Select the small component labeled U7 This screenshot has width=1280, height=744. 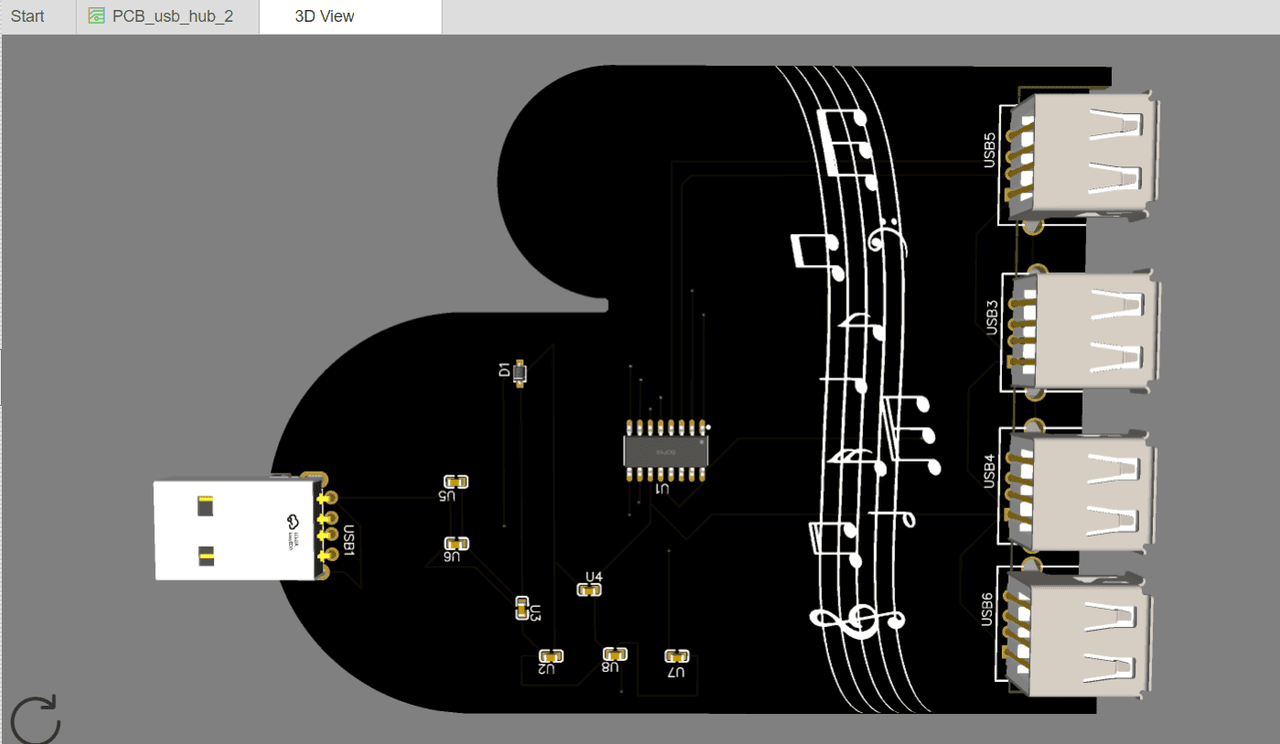click(677, 656)
